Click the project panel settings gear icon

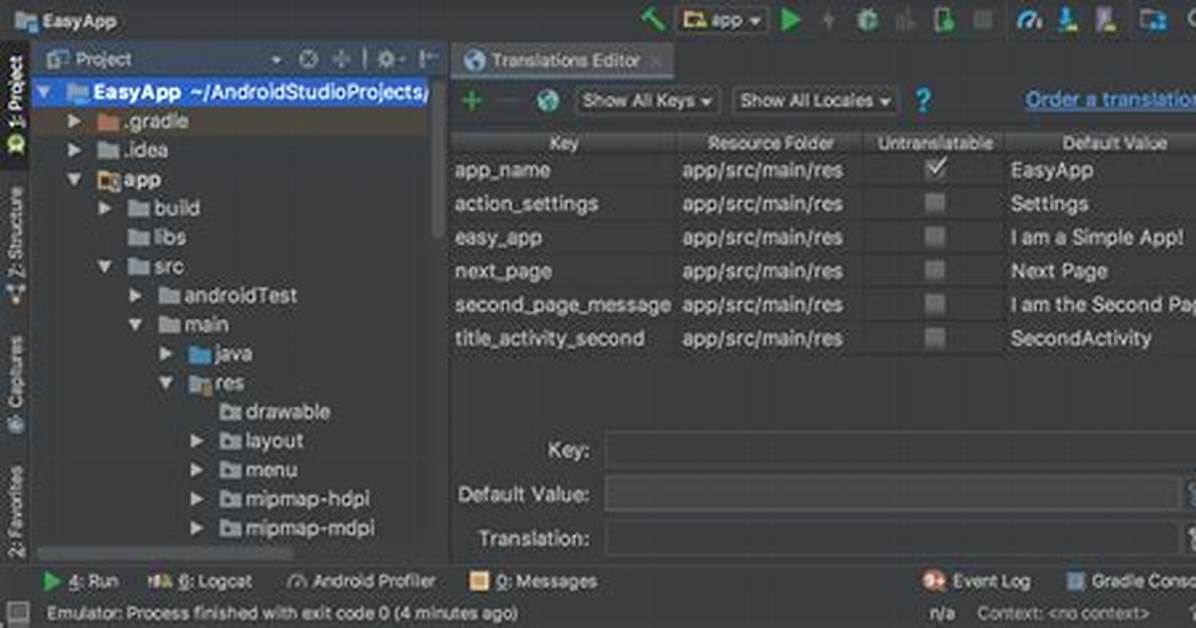tap(386, 59)
